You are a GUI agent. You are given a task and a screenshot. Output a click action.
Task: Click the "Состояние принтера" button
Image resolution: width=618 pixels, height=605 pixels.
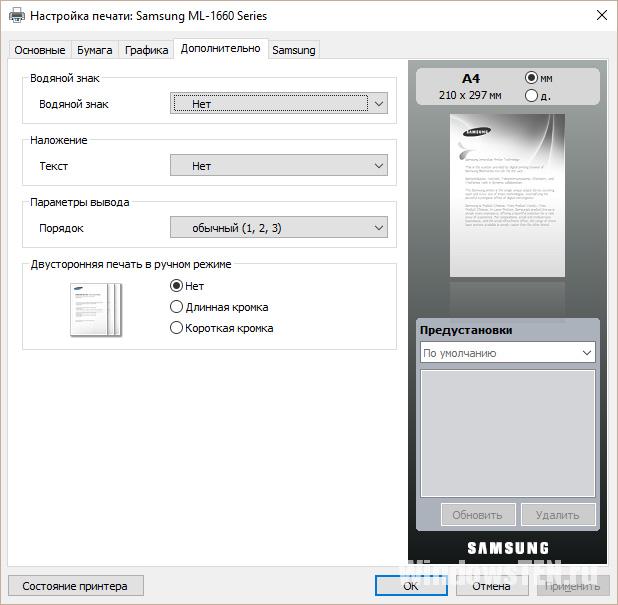75,586
